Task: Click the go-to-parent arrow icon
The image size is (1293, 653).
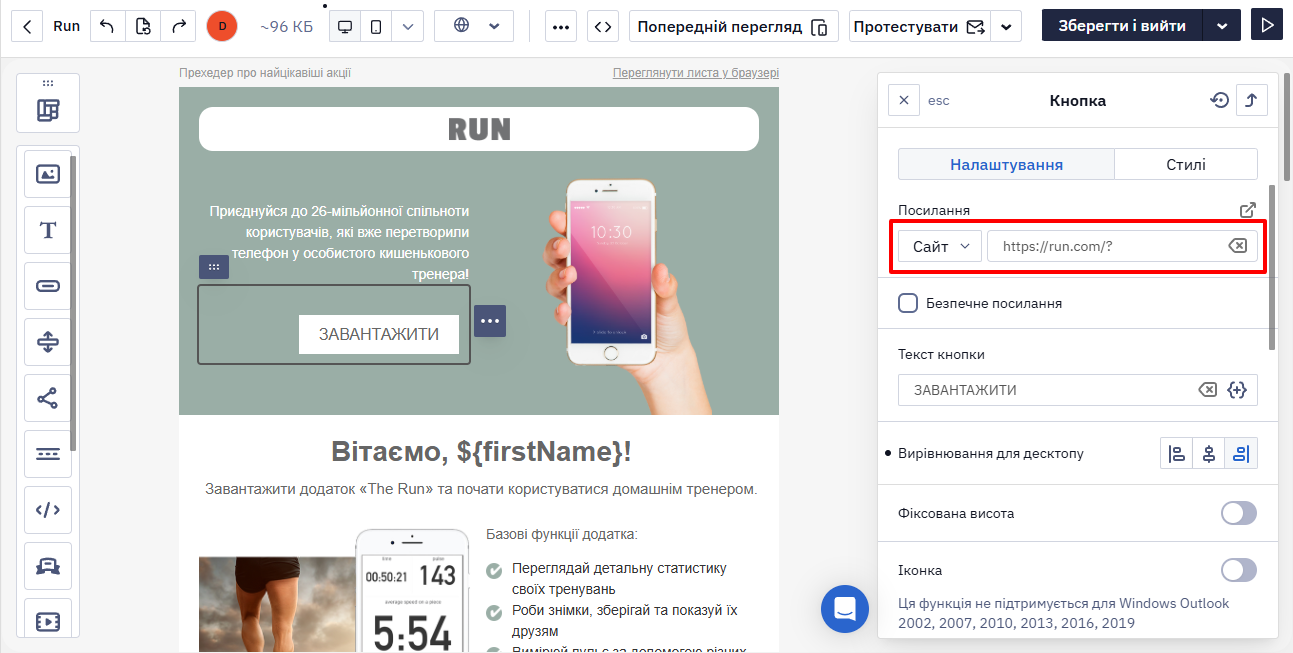Action: (x=1252, y=100)
